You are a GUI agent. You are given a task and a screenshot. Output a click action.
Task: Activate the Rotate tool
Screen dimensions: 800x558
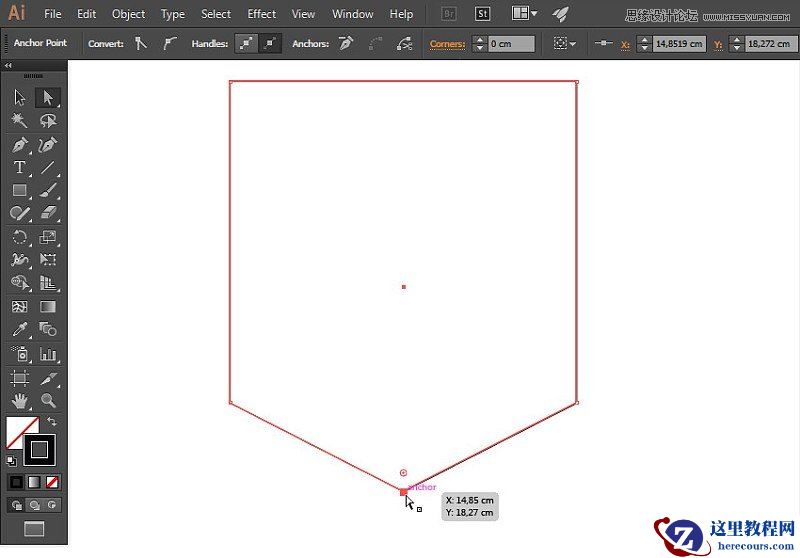[19, 237]
